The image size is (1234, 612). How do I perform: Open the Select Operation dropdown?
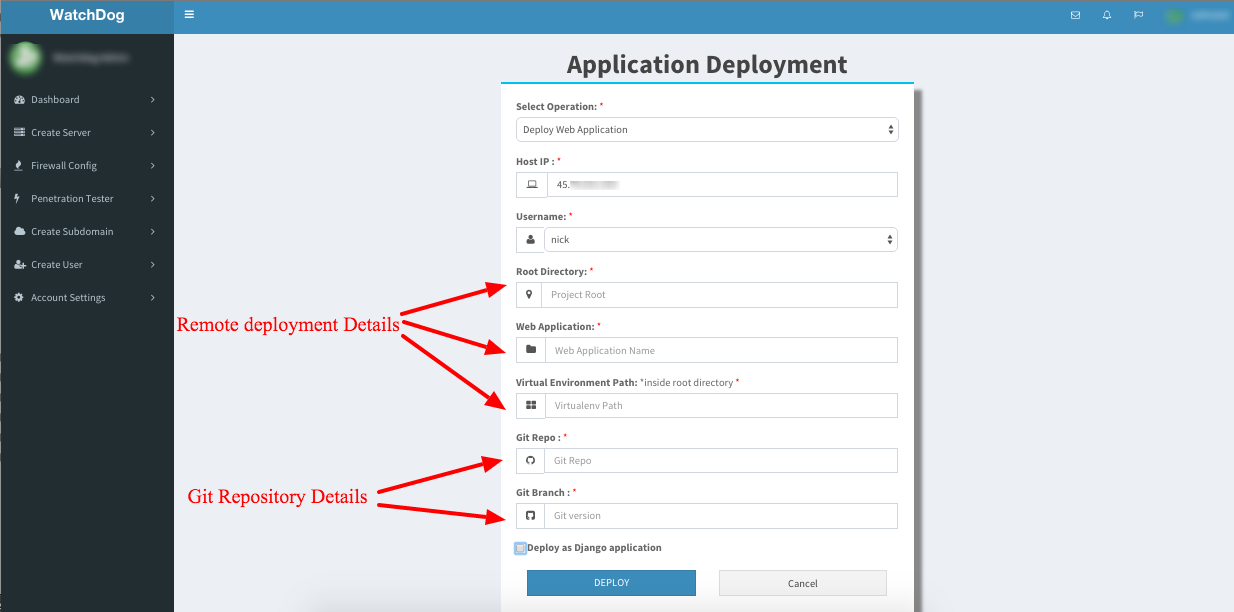point(707,130)
